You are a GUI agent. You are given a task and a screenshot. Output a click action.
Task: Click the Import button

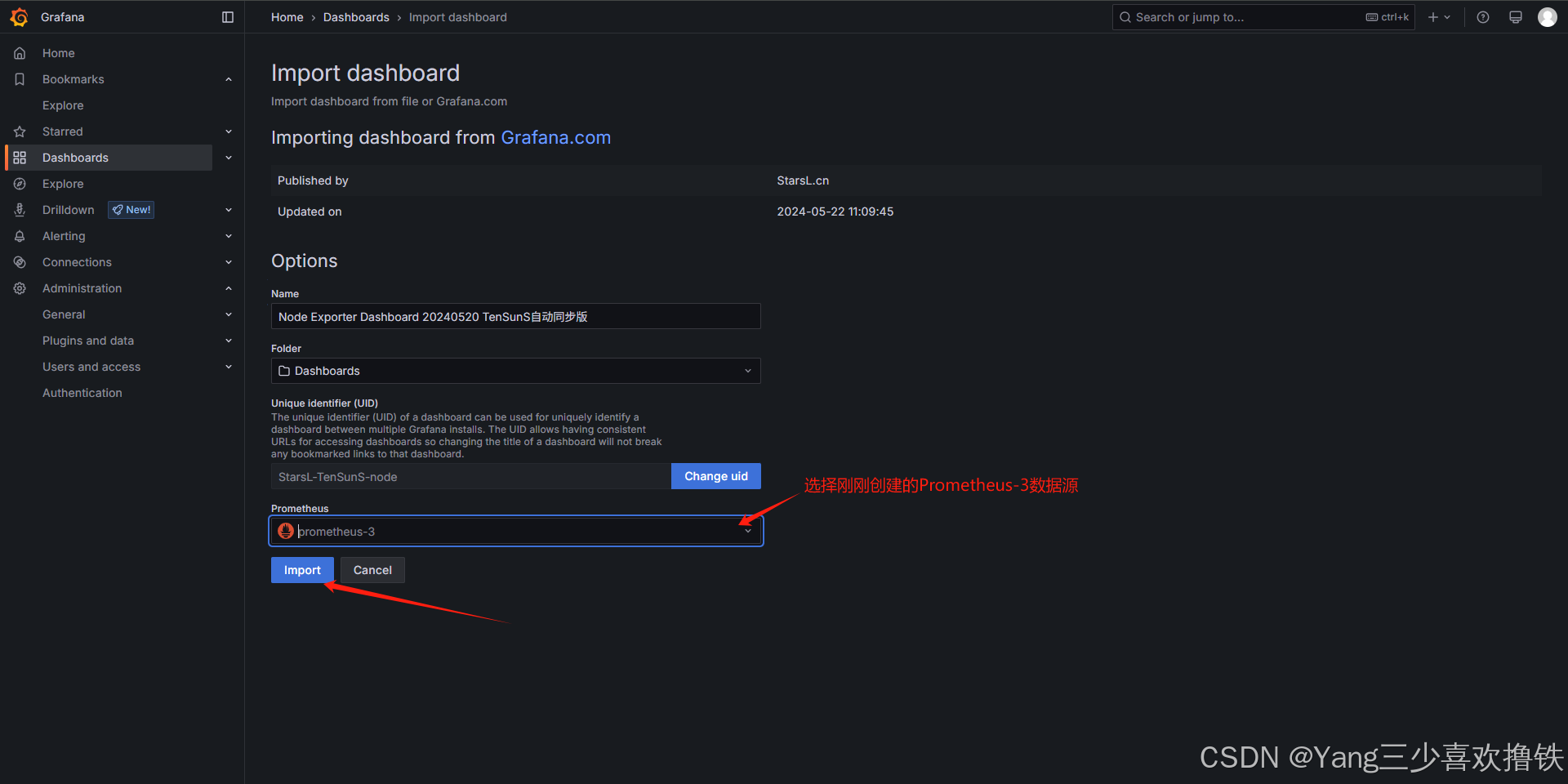pyautogui.click(x=302, y=570)
